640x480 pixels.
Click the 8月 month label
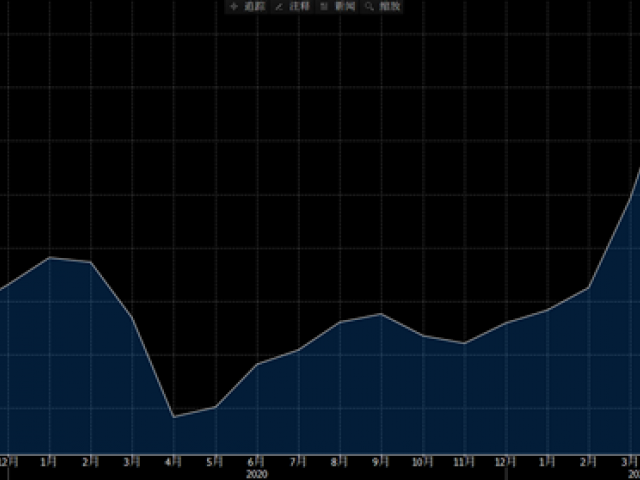pyautogui.click(x=340, y=462)
